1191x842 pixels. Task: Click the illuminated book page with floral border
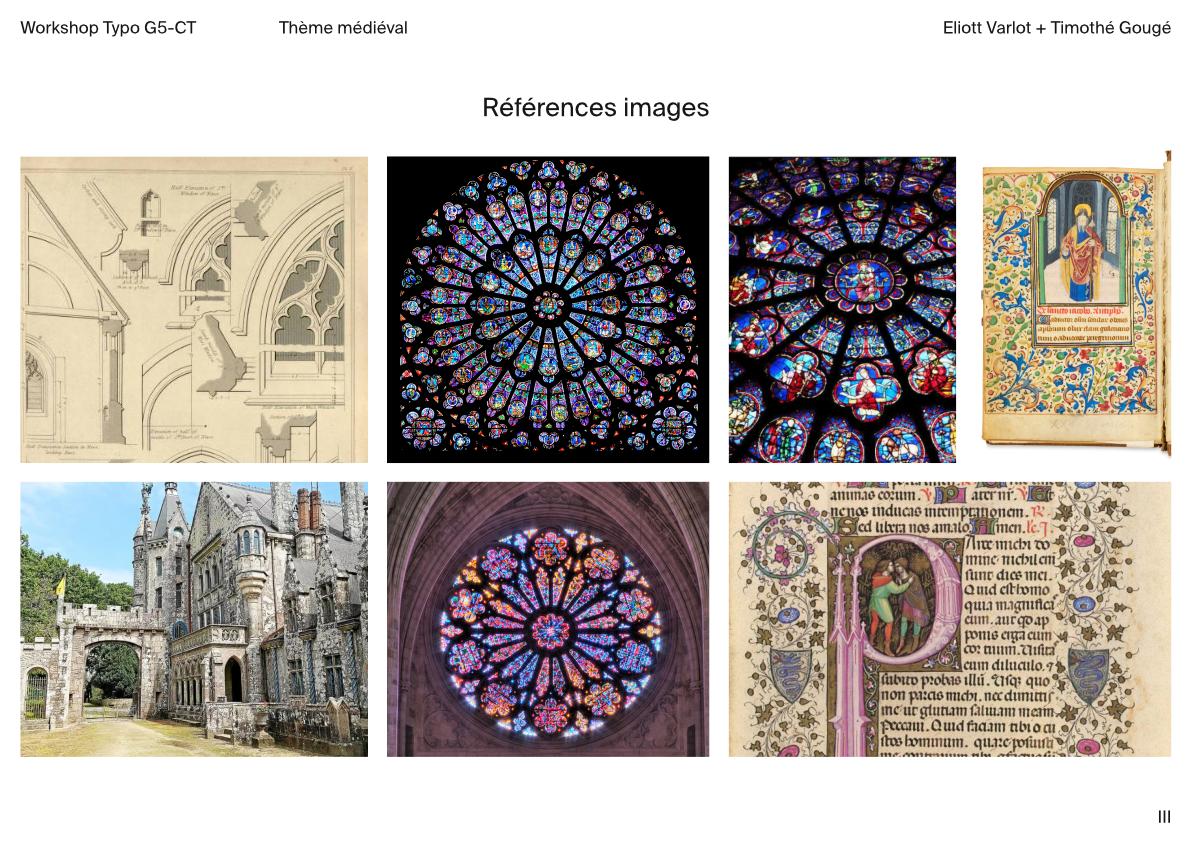point(1076,309)
